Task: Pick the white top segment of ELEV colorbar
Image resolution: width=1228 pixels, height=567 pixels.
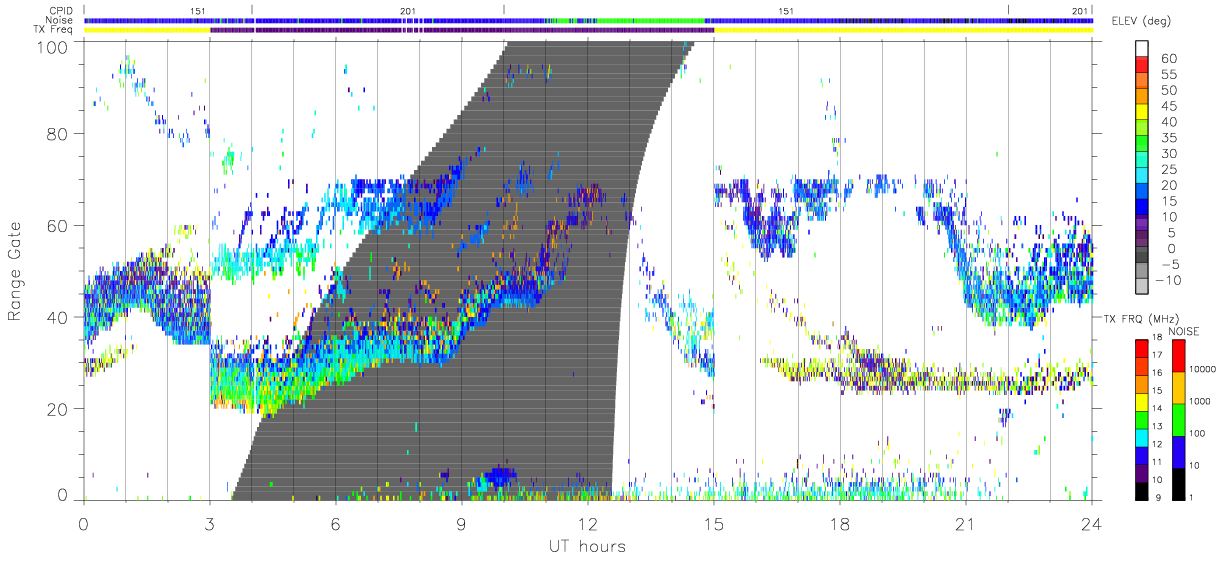Action: pyautogui.click(x=1141, y=50)
